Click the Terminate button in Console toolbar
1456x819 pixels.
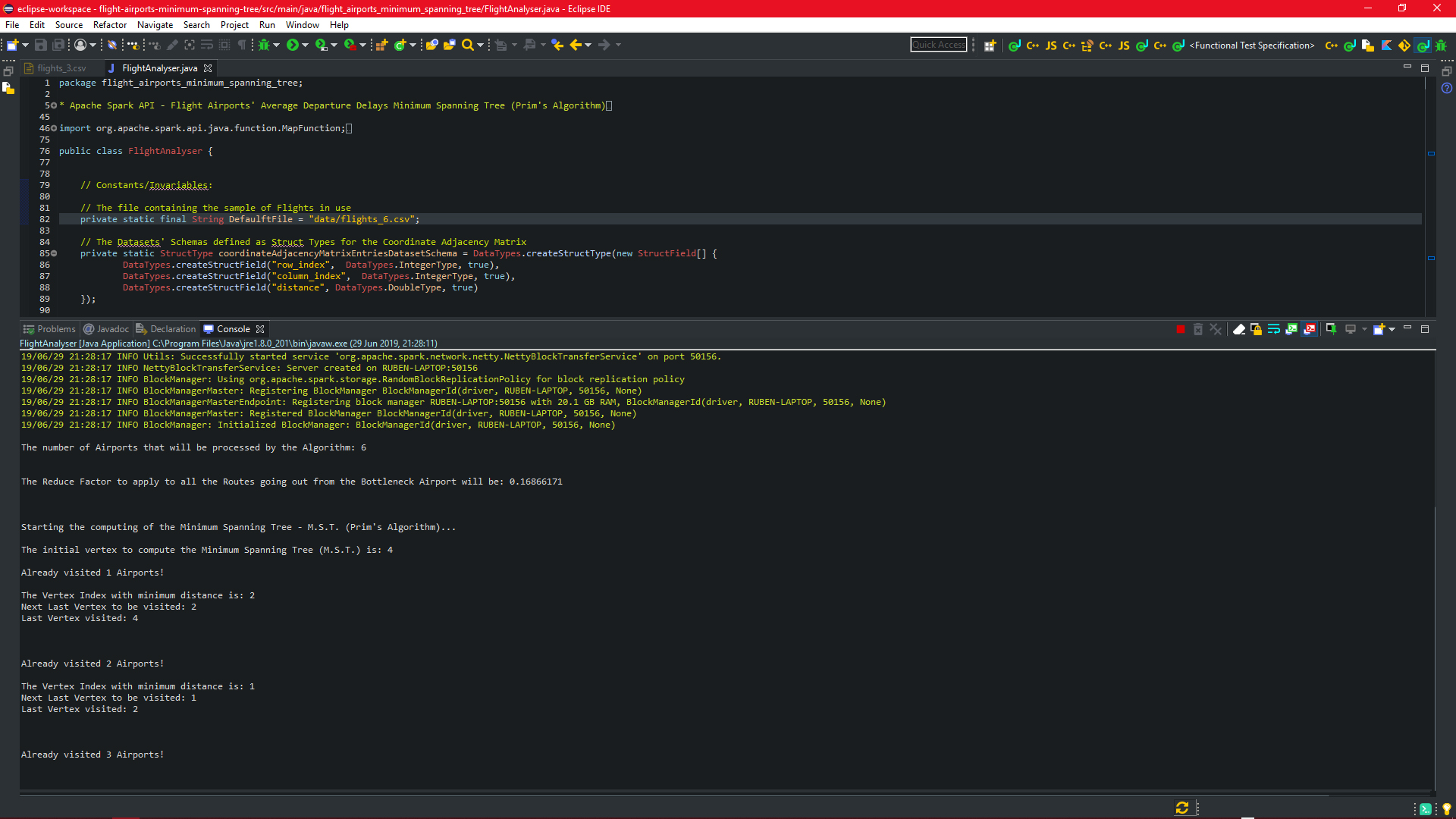[x=1180, y=329]
